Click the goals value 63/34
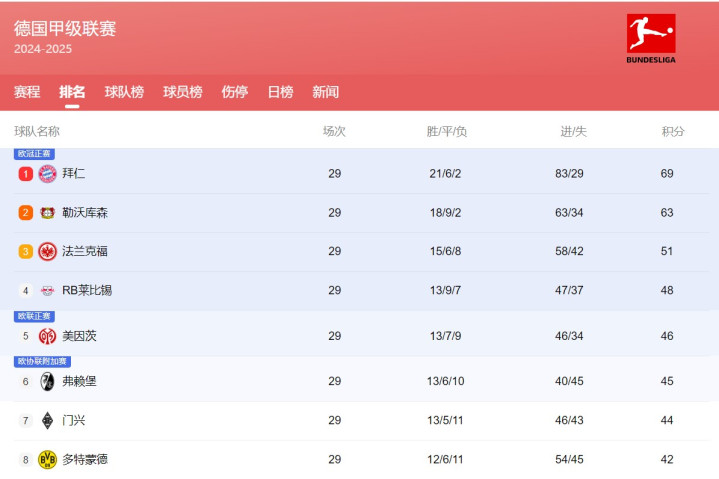This screenshot has width=719, height=479. pyautogui.click(x=569, y=213)
